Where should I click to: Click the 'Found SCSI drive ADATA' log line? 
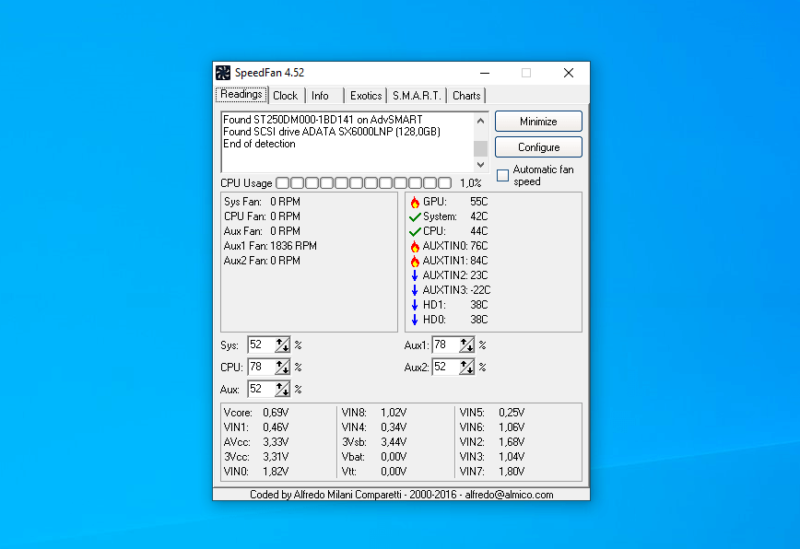tap(332, 132)
